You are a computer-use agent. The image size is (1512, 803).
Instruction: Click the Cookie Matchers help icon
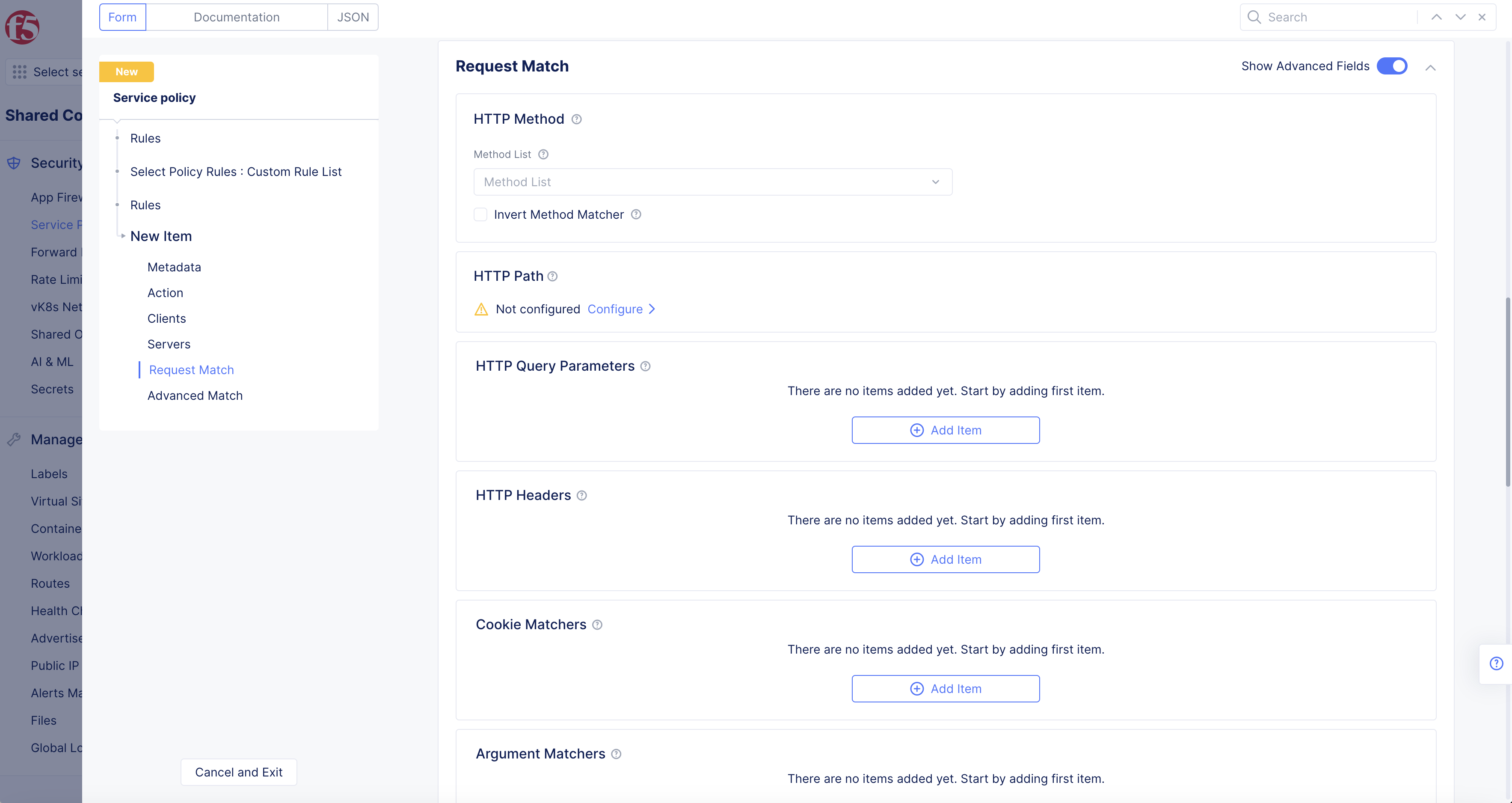[597, 625]
